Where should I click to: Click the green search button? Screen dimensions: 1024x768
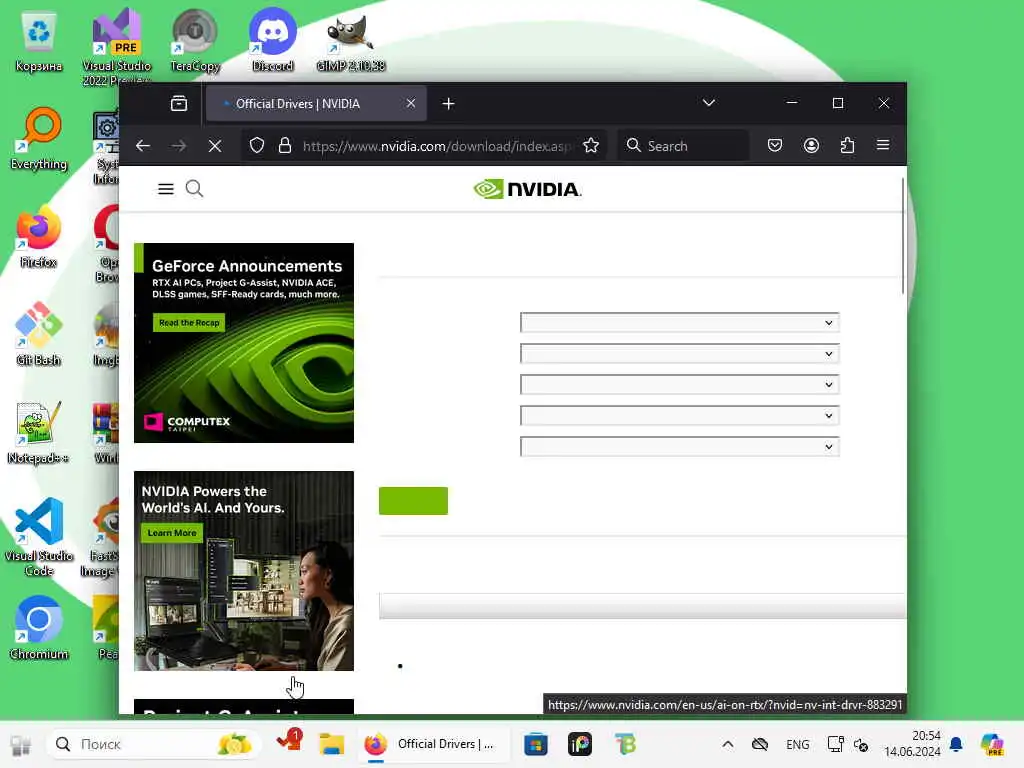413,501
